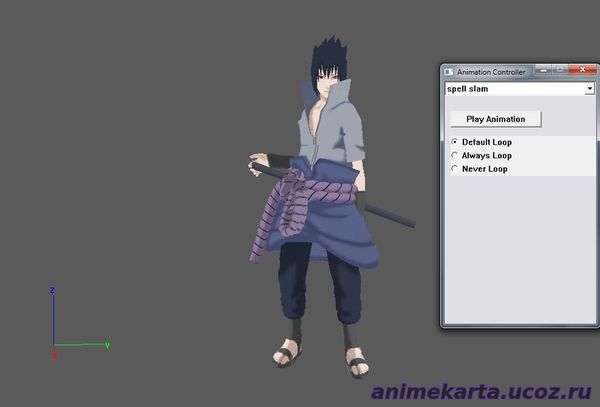This screenshot has width=600, height=407.
Task: Click the Play Animation button
Action: (496, 119)
